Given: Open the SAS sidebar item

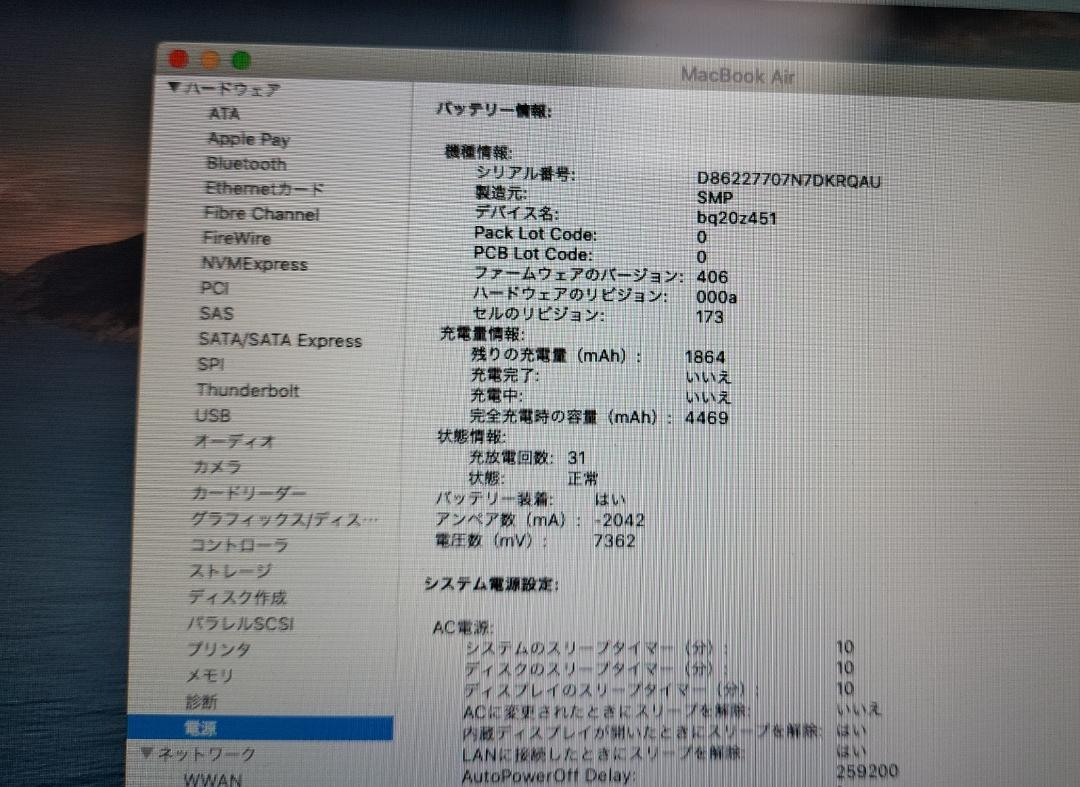Looking at the screenshot, I should [x=216, y=313].
